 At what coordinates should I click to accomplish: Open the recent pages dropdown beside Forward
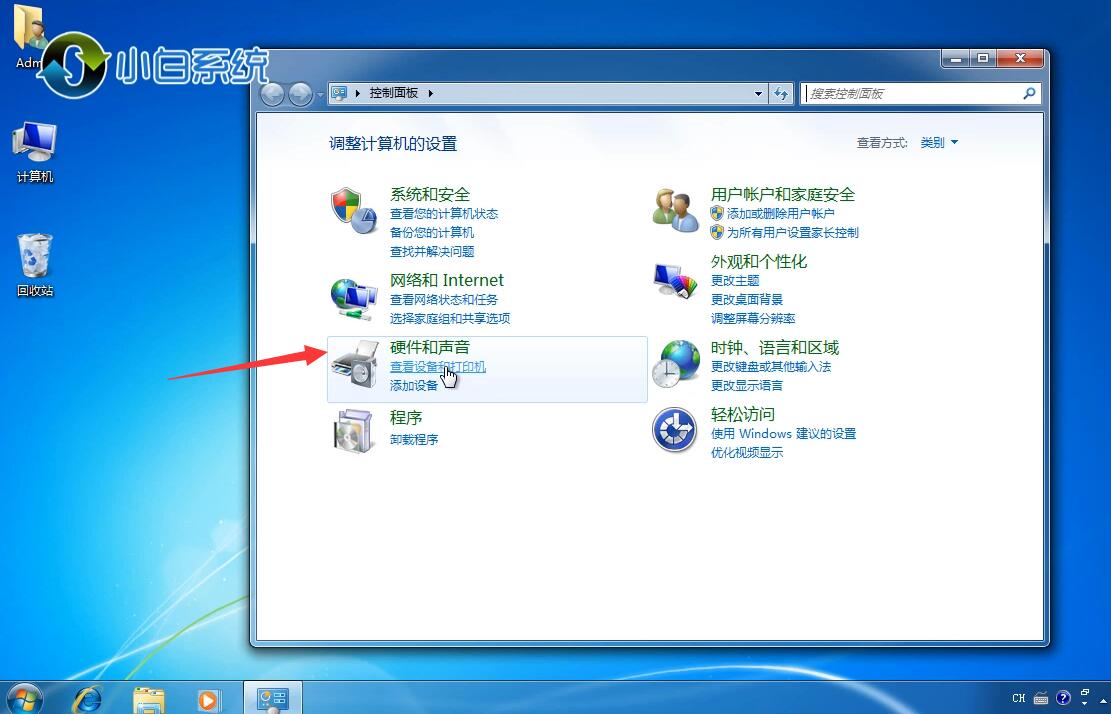click(320, 94)
